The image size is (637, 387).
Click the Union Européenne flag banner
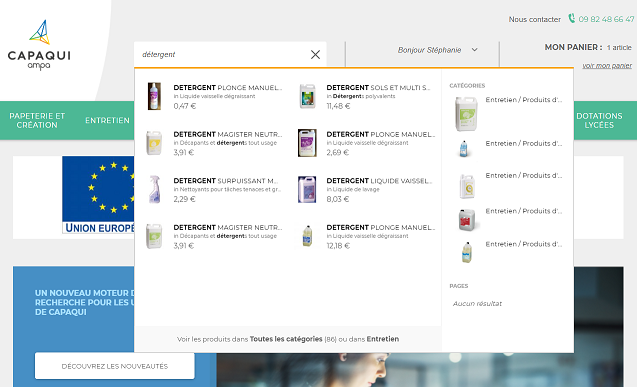pyautogui.click(x=98, y=195)
